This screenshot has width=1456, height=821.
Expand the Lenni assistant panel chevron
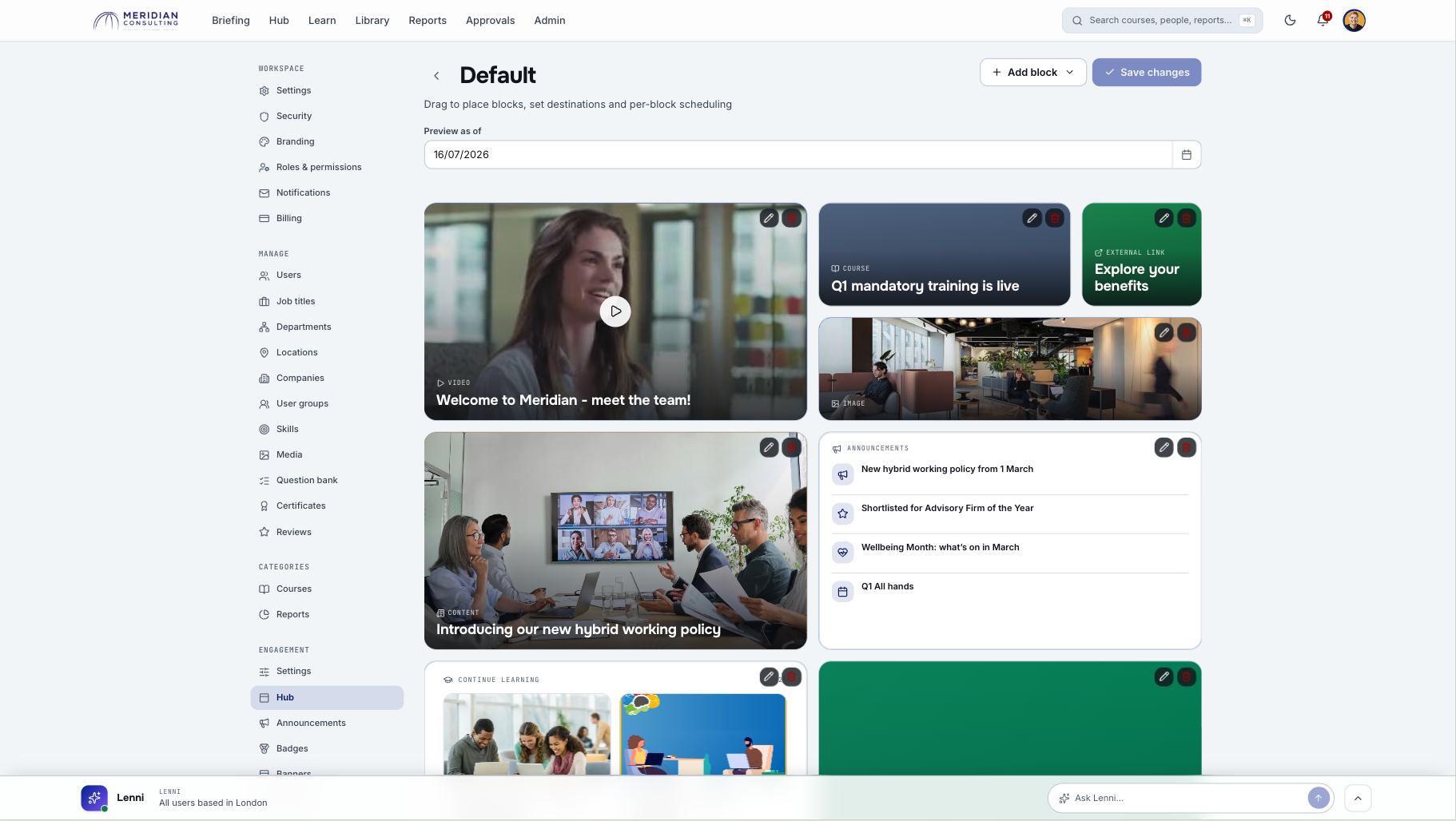(1358, 798)
